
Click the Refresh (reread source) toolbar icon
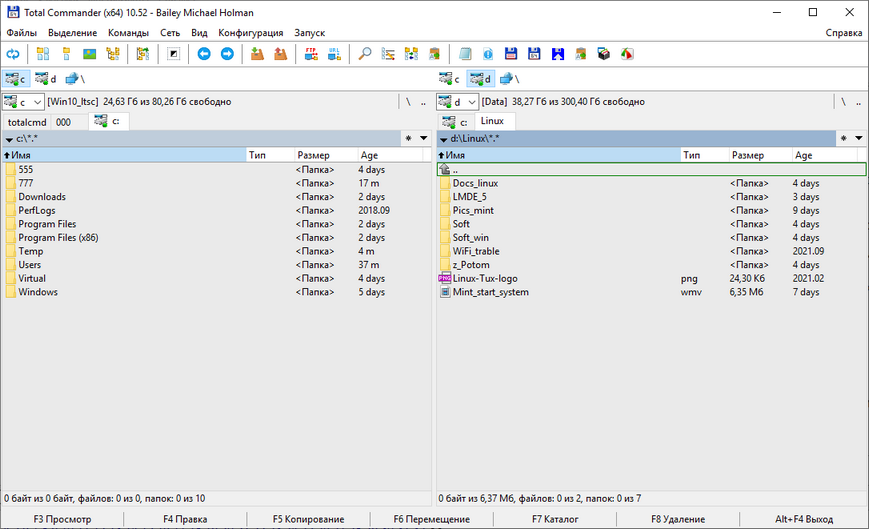(12, 54)
